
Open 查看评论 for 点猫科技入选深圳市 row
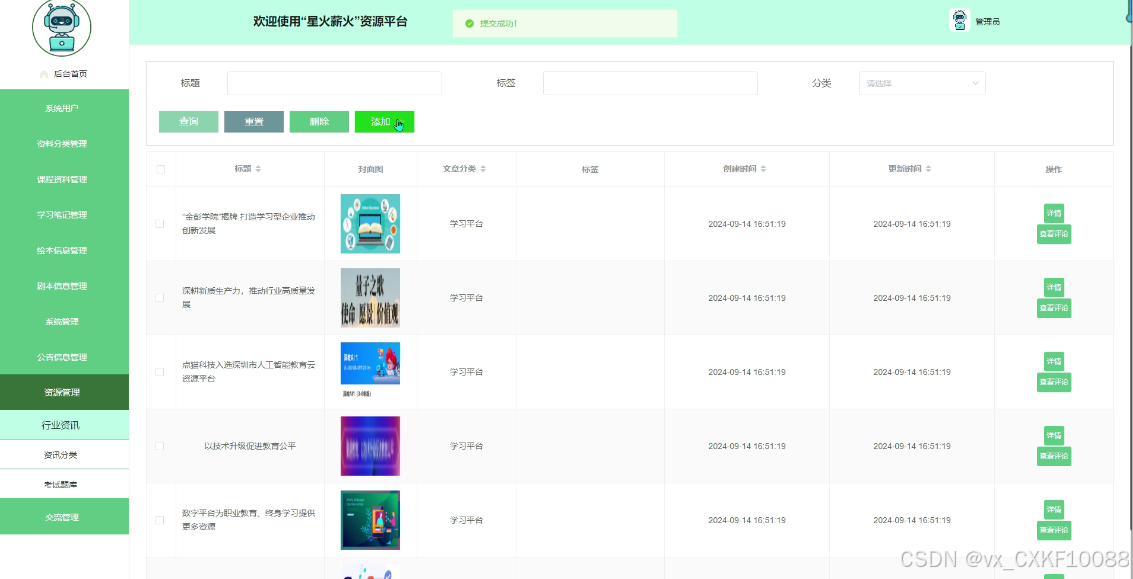[x=1054, y=382]
